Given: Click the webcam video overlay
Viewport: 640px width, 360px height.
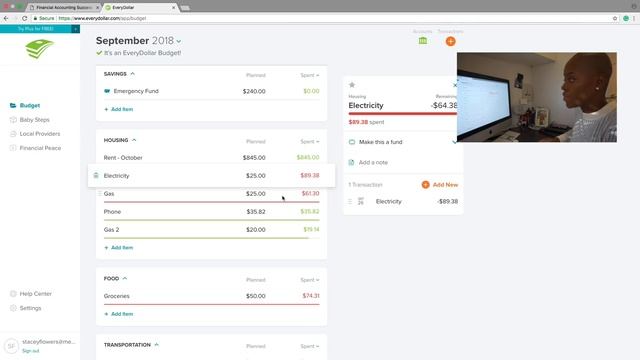Looking at the screenshot, I should 537,97.
